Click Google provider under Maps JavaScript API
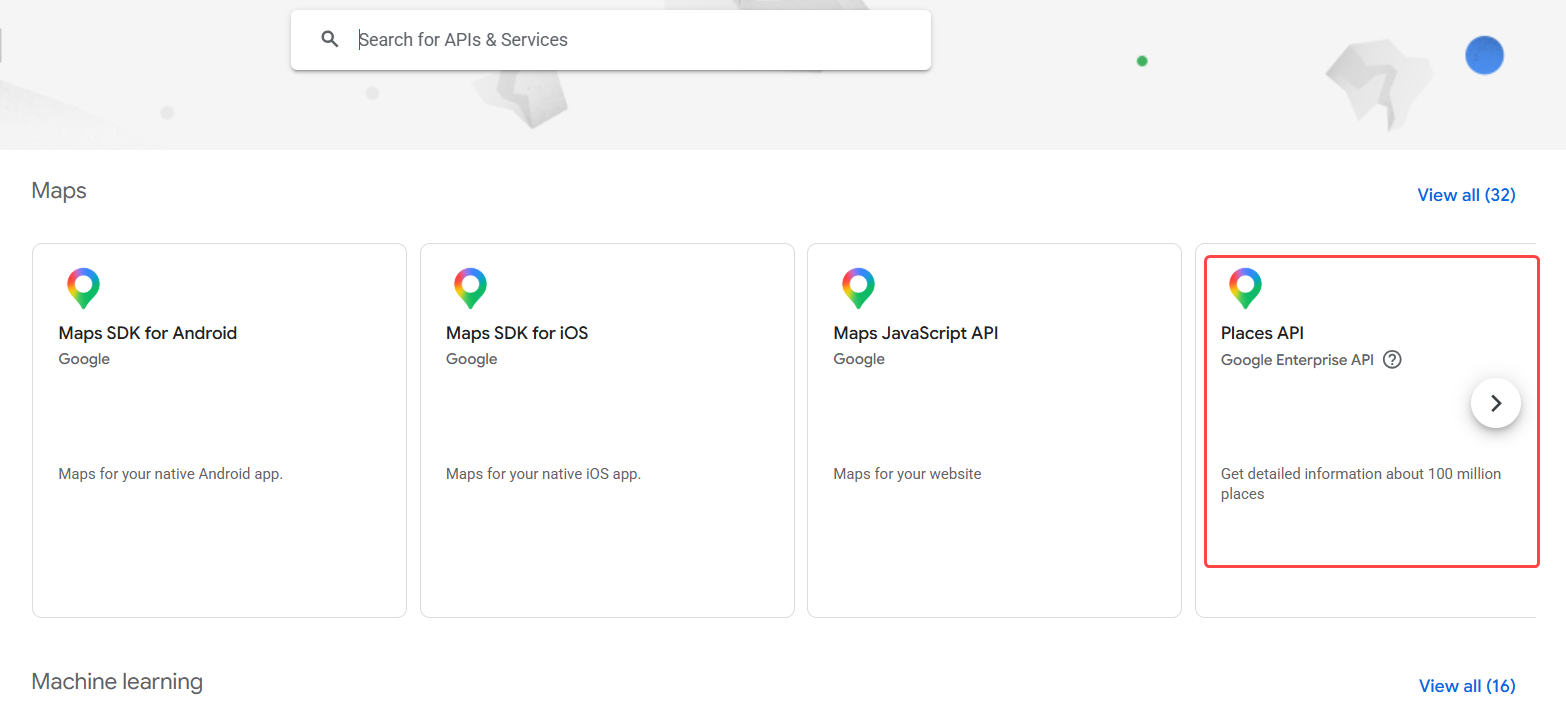Screen dimensions: 1566x719 [x=859, y=359]
